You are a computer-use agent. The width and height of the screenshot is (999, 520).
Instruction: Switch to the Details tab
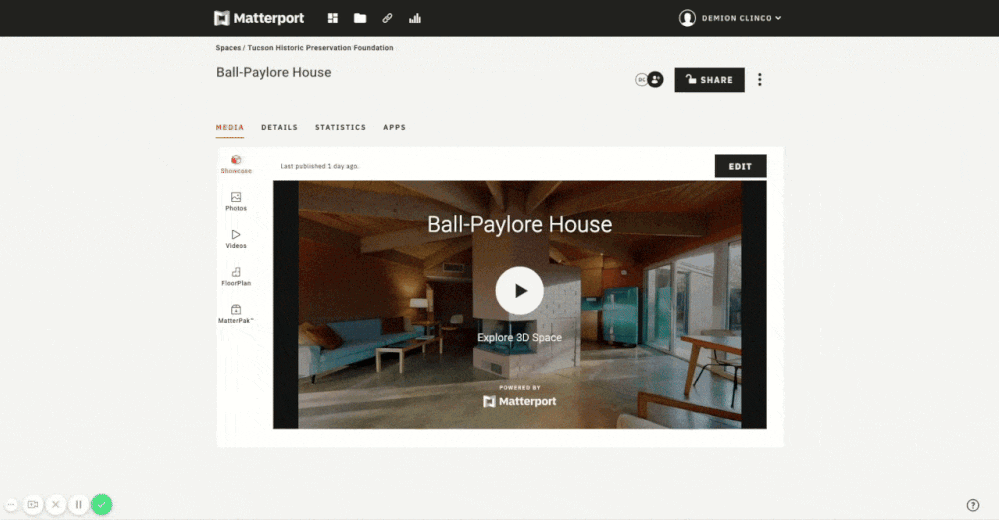coord(279,127)
